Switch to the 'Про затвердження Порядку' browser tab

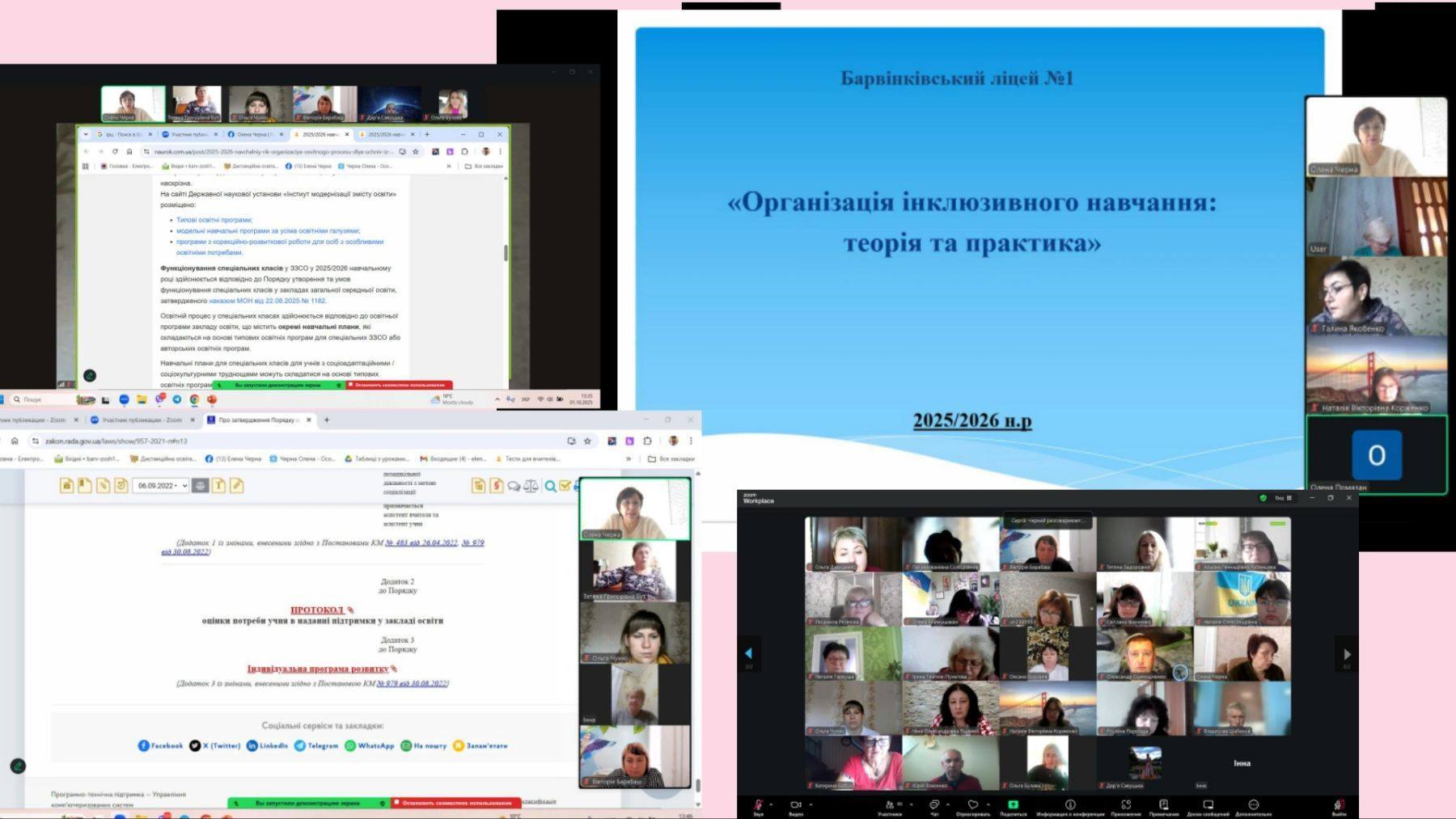(259, 420)
